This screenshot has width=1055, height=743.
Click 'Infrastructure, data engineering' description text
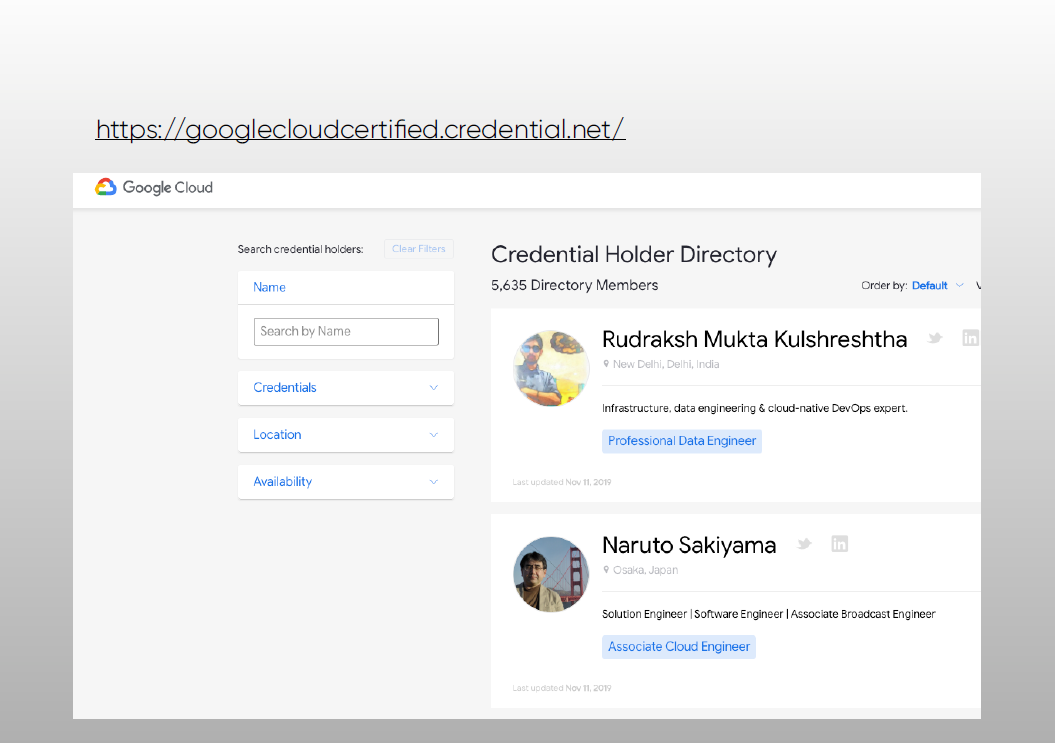pos(754,409)
